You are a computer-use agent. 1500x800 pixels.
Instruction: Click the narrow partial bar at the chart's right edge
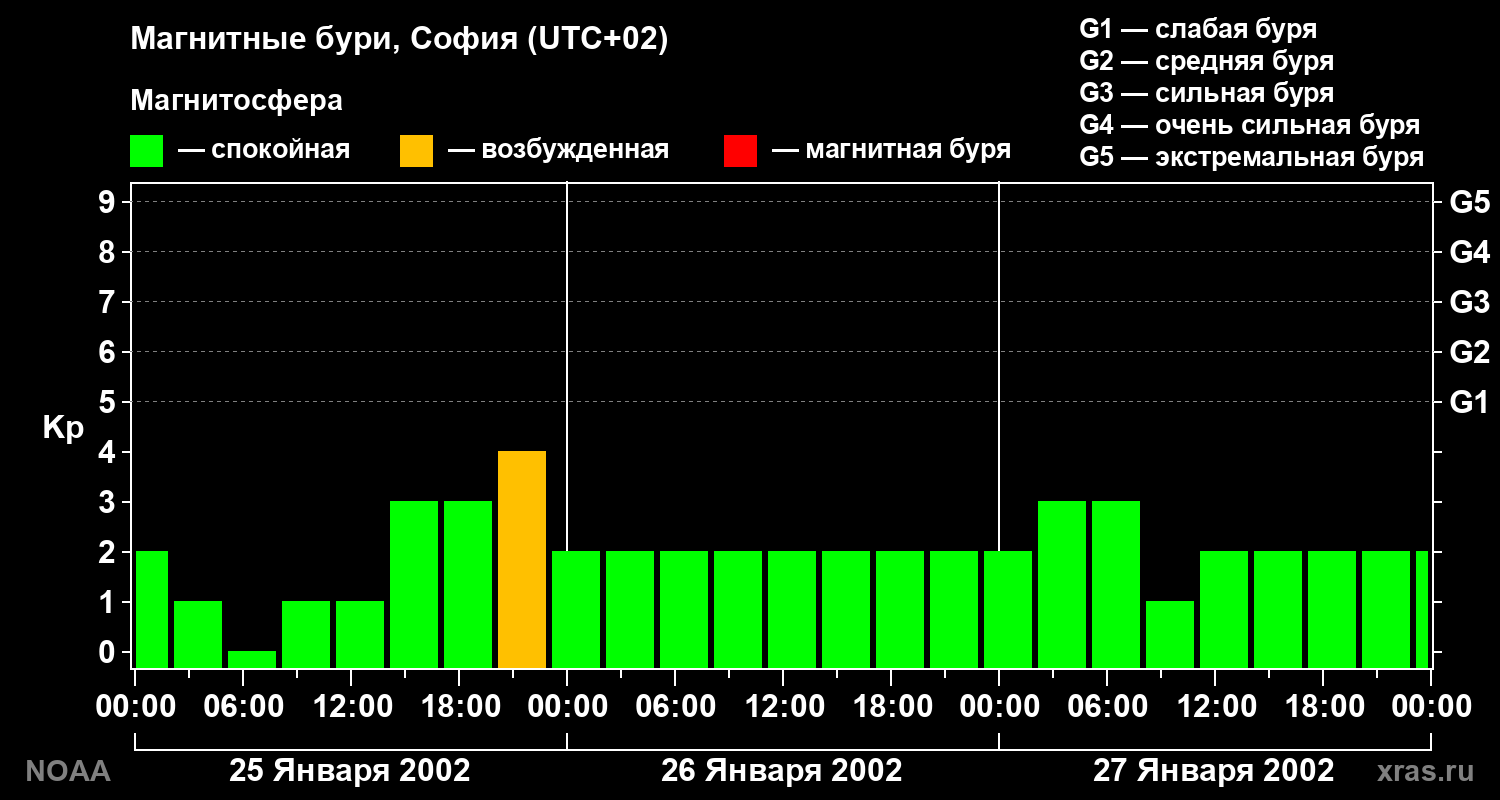point(1422,609)
